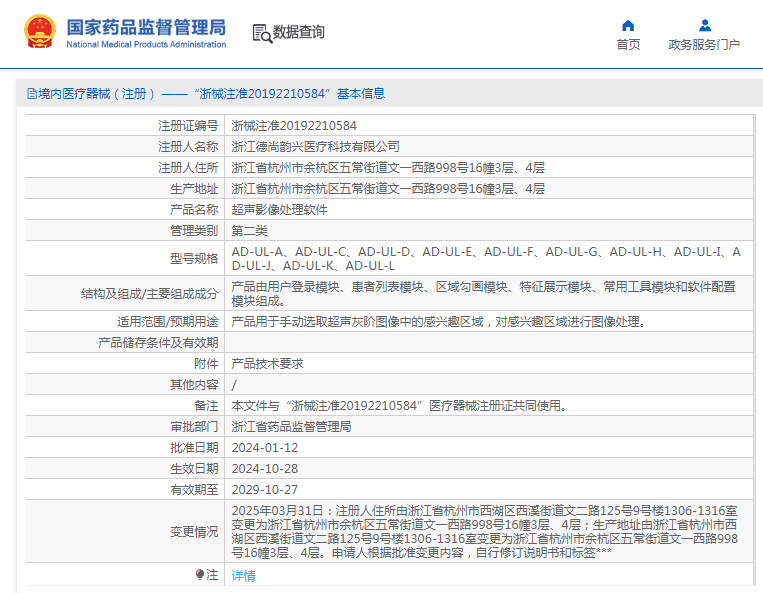This screenshot has height=593, width=763.
Task: Click the national emblem logo
Action: click(x=40, y=32)
